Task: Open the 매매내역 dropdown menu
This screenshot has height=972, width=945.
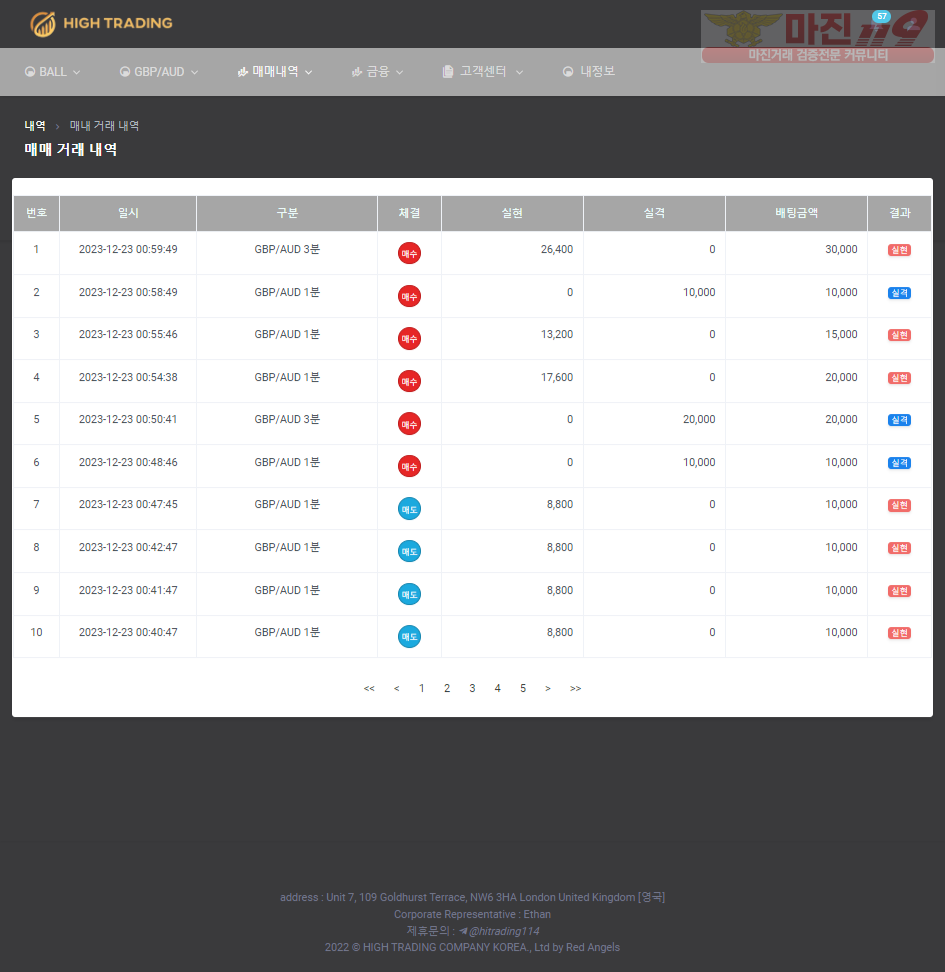Action: (x=275, y=72)
